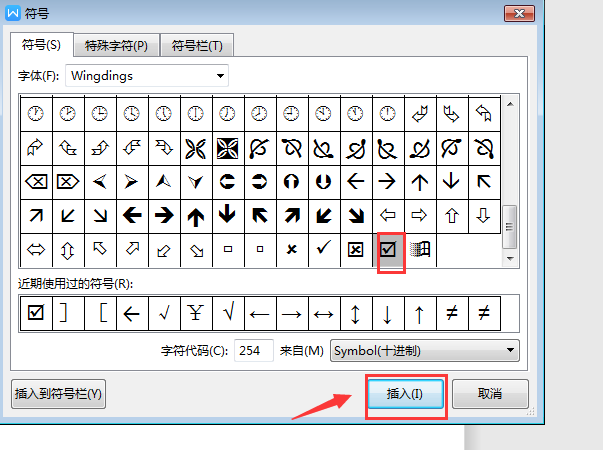Select the circled up arrow symbol
Viewport: 603px width, 450px height.
(x=292, y=182)
